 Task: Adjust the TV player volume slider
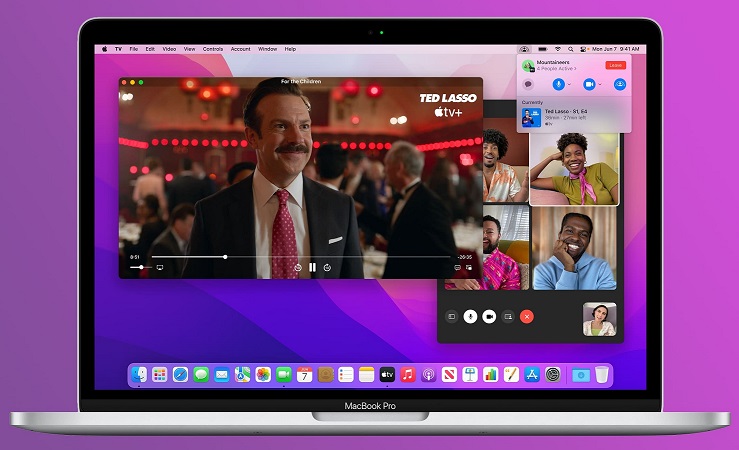coord(140,268)
